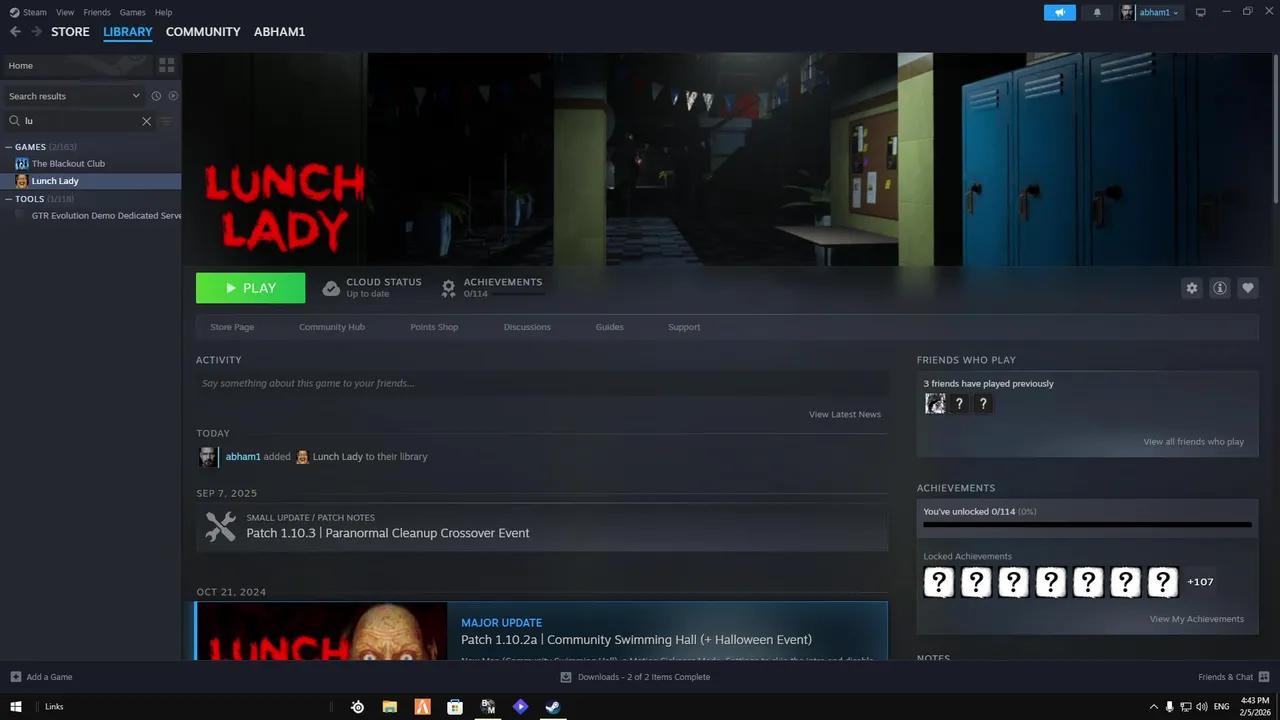Open Friends & Chat panel
The width and height of the screenshot is (1280, 720).
(1234, 677)
